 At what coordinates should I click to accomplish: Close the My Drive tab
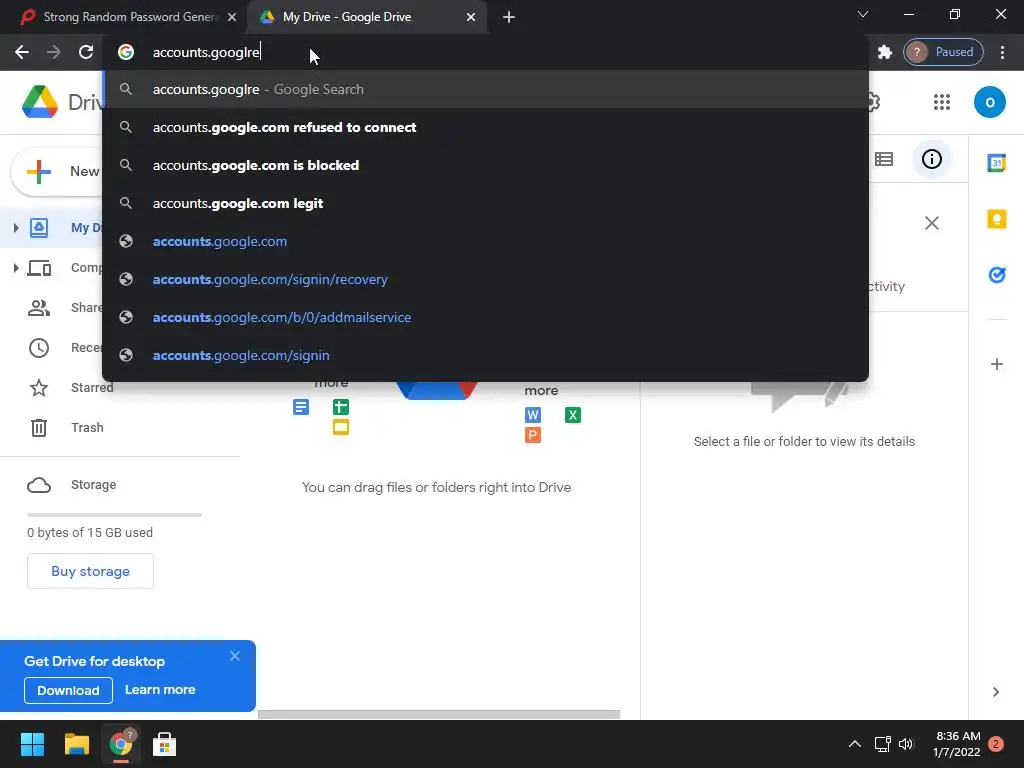[471, 17]
